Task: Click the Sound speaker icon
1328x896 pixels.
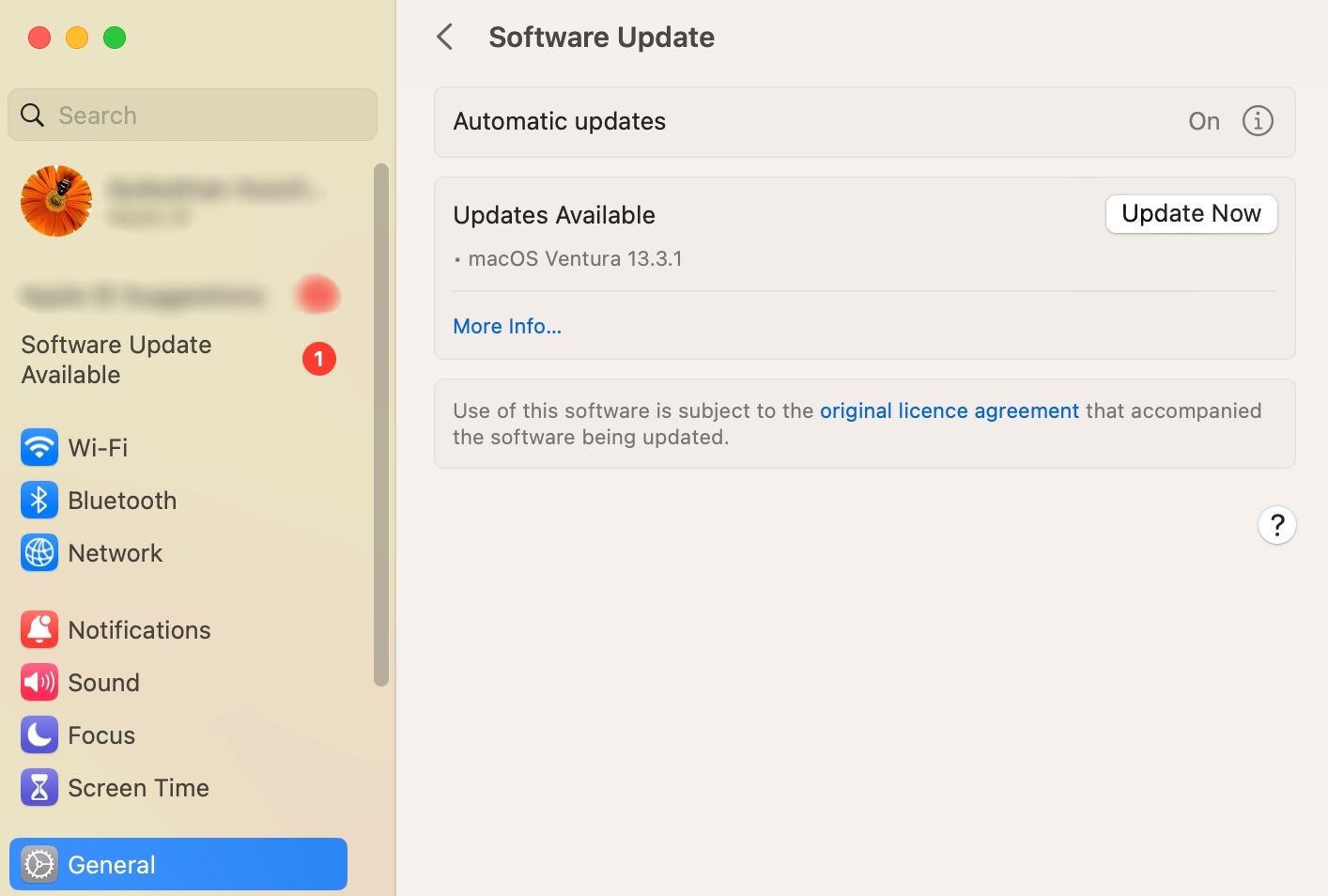Action: tap(39, 683)
